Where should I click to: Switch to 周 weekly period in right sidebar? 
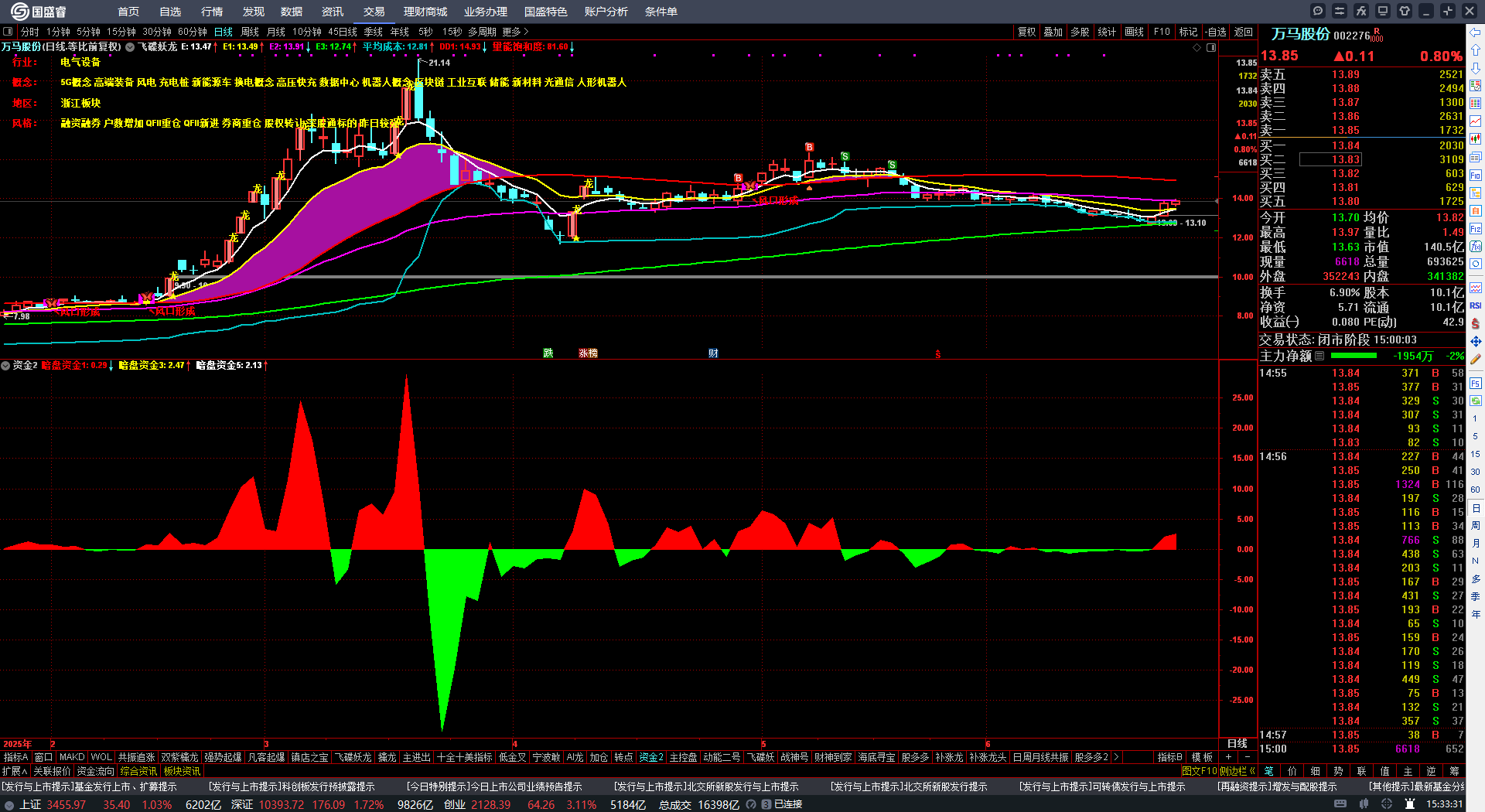click(x=1476, y=526)
